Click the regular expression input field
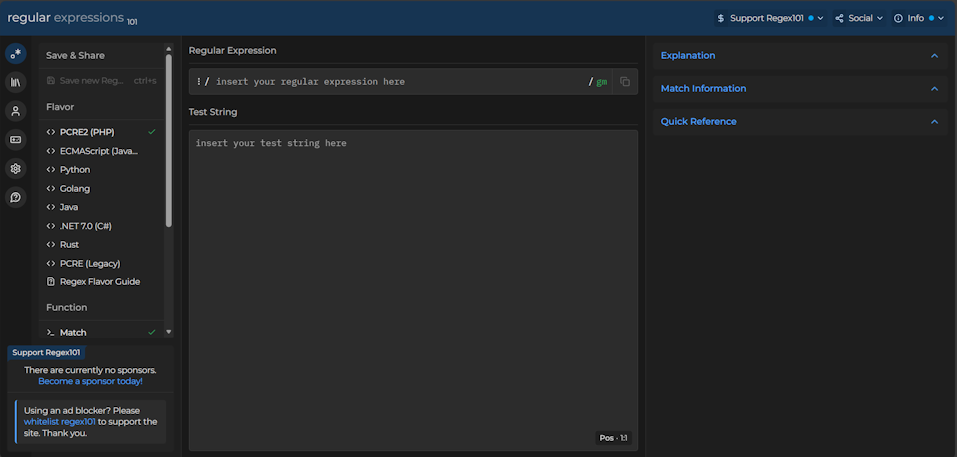The width and height of the screenshot is (957, 457). (x=400, y=82)
